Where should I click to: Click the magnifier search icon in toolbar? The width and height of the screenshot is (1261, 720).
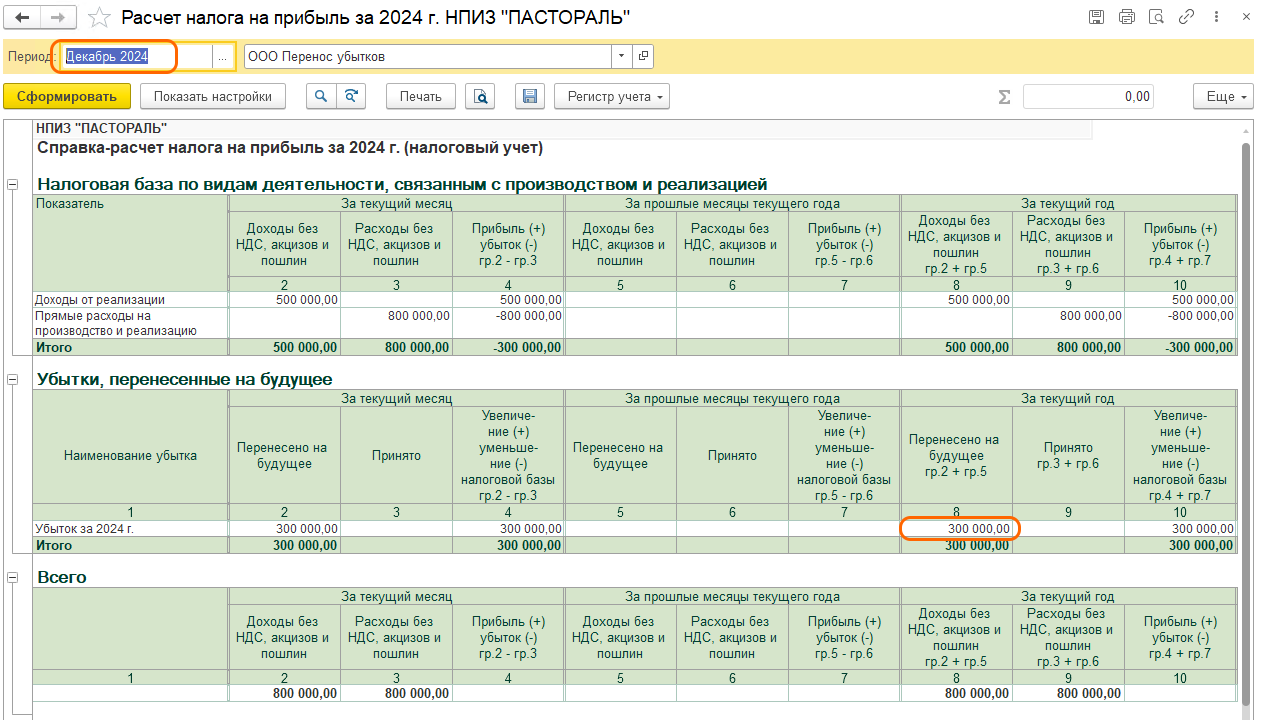(321, 96)
